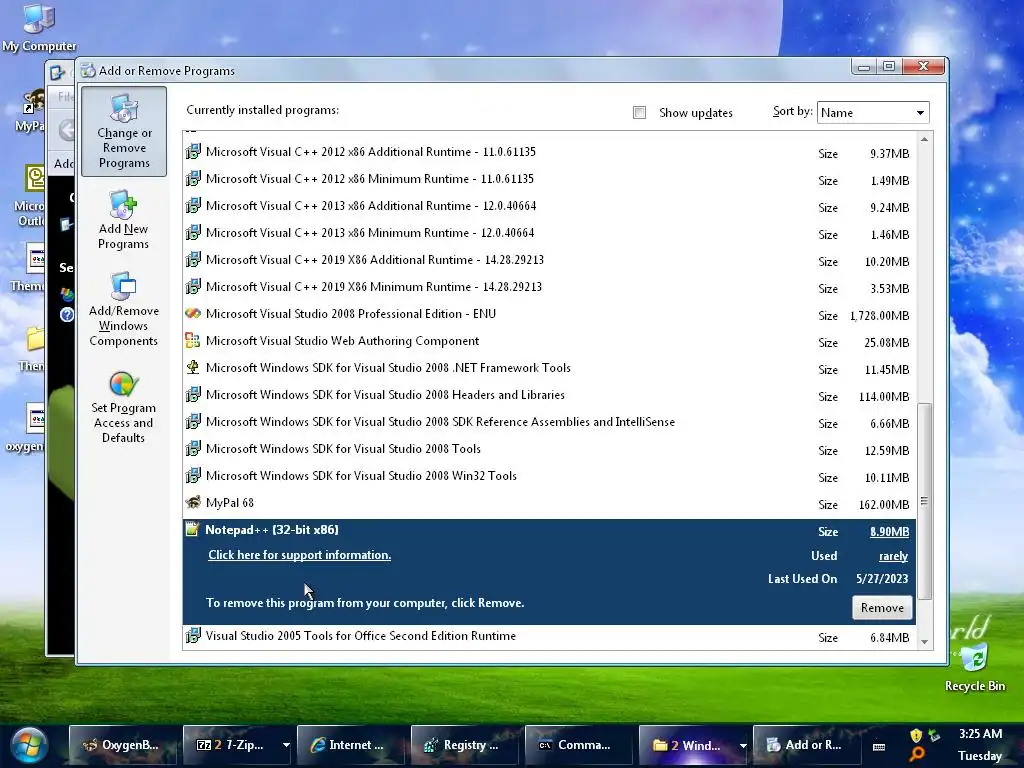Switch to Command Prompt taskbar button

(579, 745)
